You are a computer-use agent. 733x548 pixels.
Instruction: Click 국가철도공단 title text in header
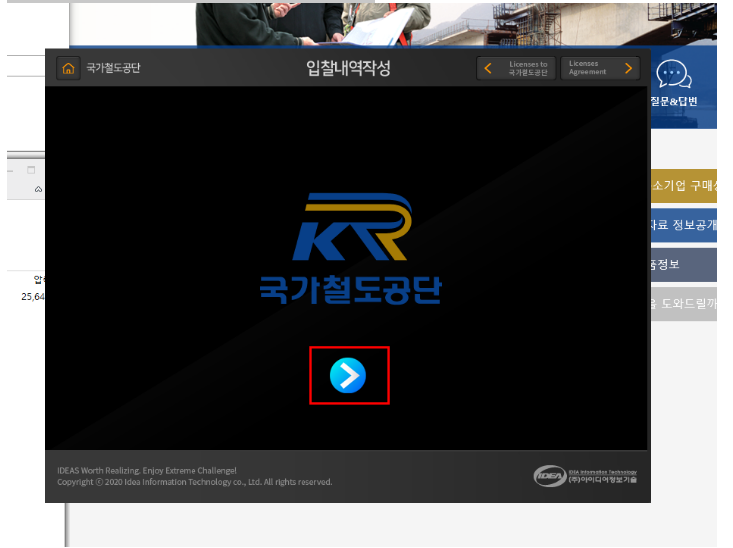pyautogui.click(x=113, y=68)
